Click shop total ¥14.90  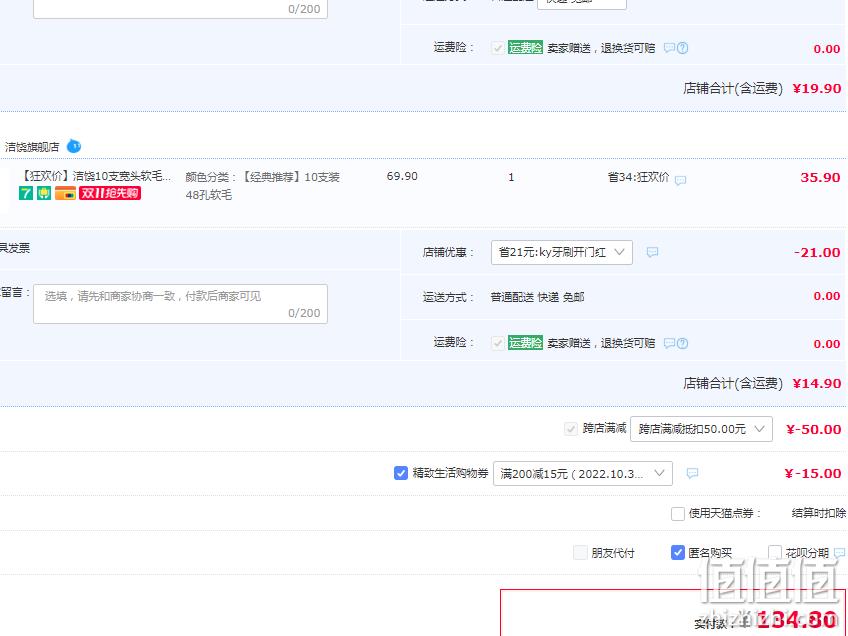click(817, 383)
